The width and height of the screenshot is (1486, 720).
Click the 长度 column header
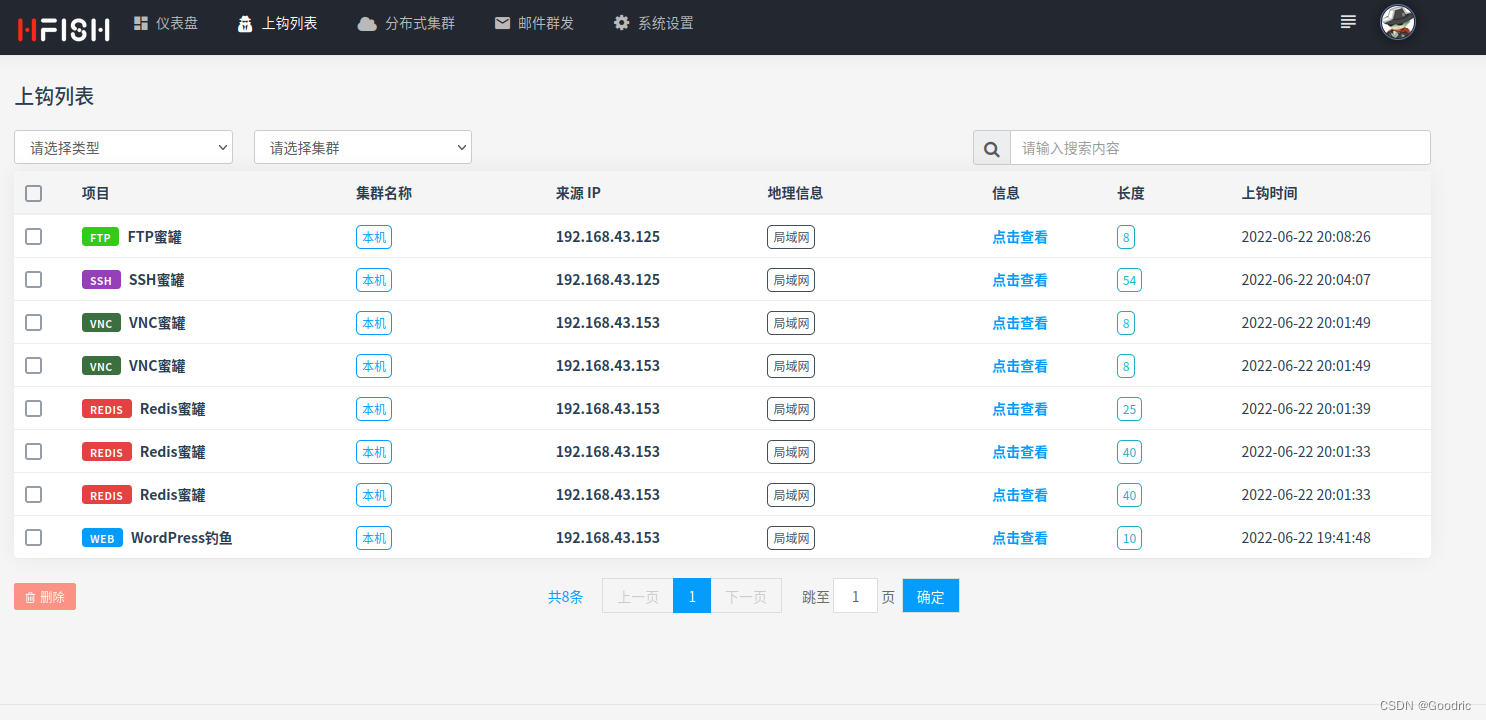1131,193
